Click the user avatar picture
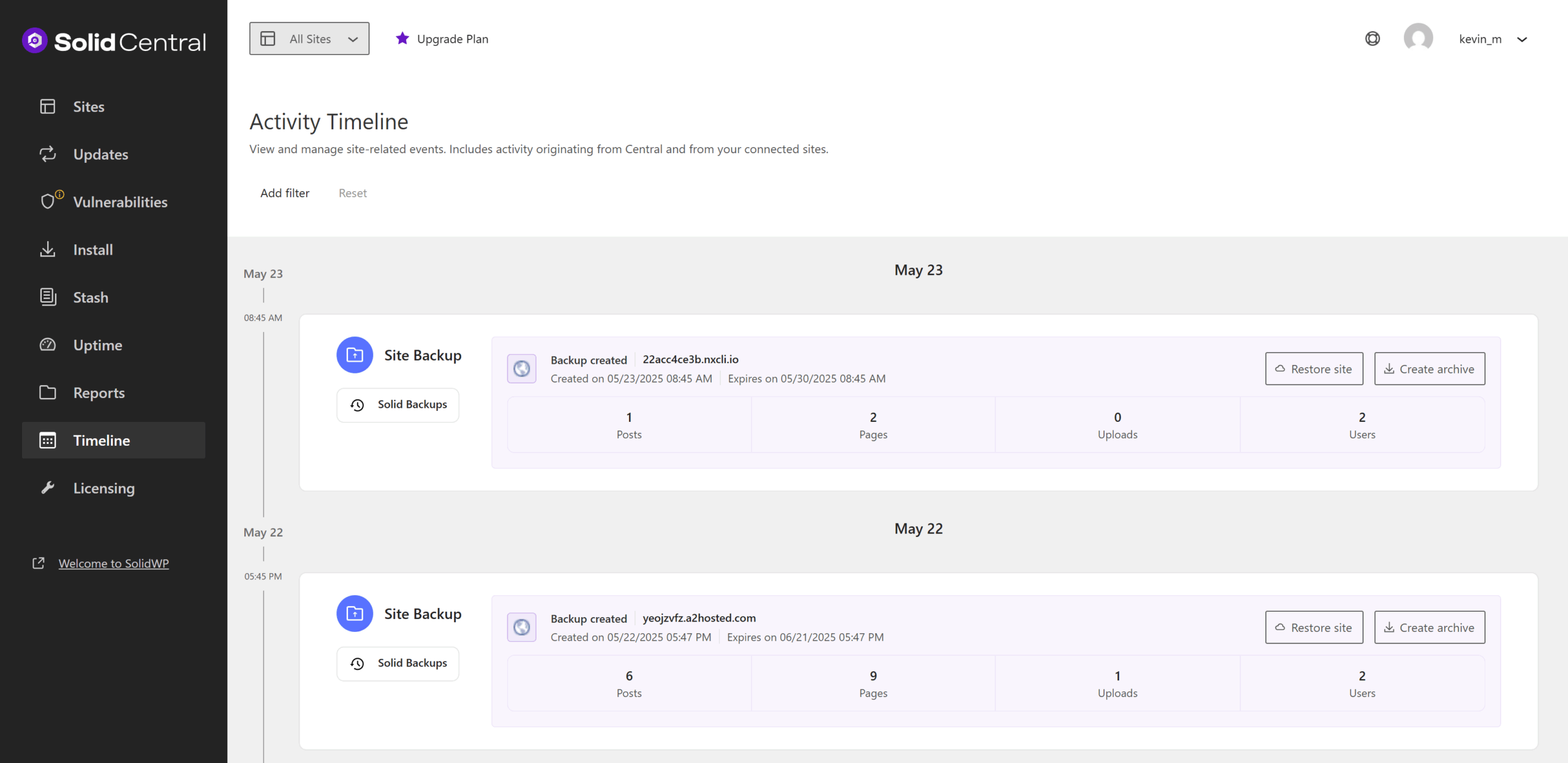 [x=1418, y=38]
